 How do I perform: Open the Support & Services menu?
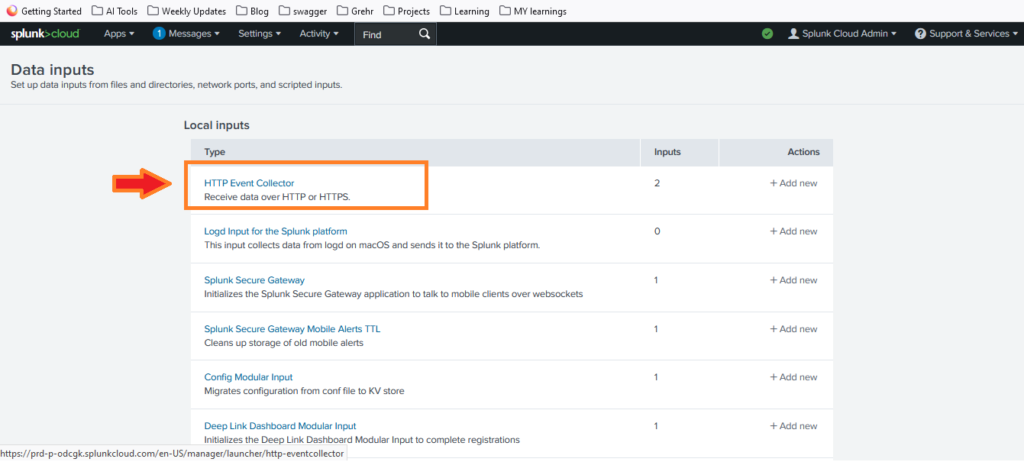[962, 34]
